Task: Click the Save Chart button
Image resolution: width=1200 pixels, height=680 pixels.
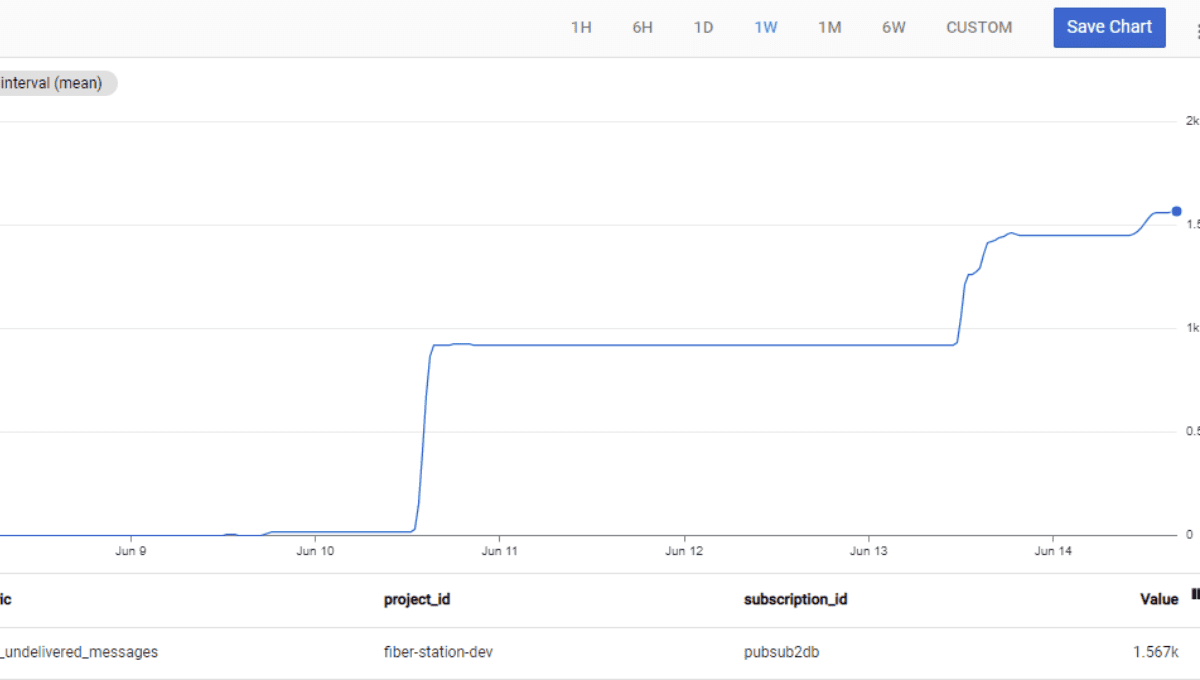Action: (x=1109, y=27)
